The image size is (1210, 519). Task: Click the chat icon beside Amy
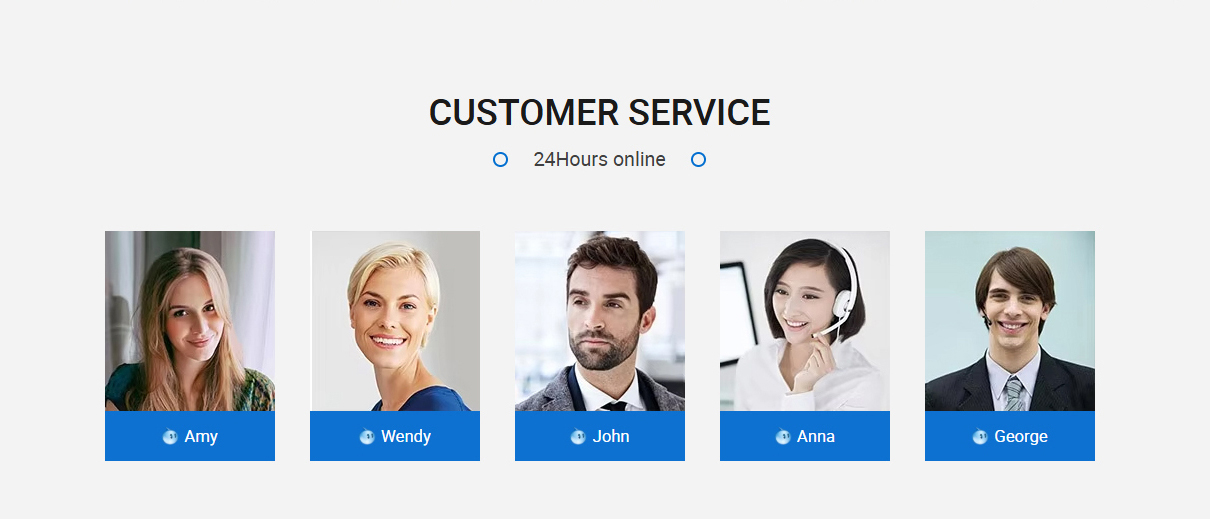(x=170, y=437)
